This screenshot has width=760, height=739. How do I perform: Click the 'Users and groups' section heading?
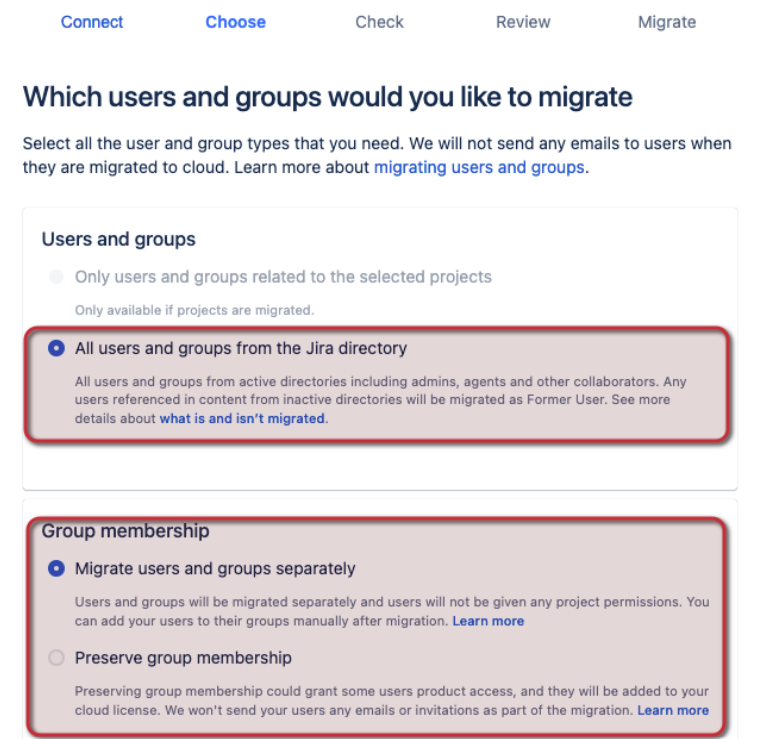pyautogui.click(x=118, y=239)
